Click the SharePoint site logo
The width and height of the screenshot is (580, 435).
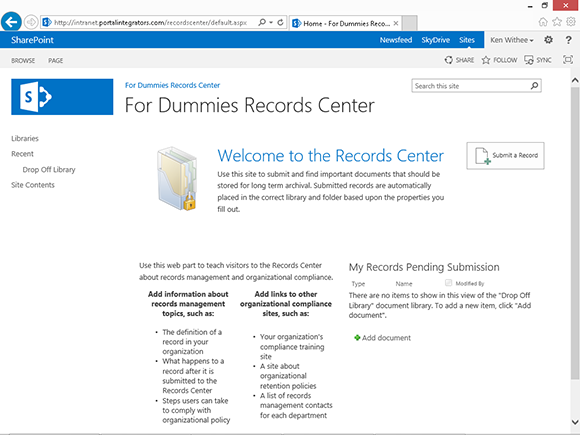coord(62,97)
